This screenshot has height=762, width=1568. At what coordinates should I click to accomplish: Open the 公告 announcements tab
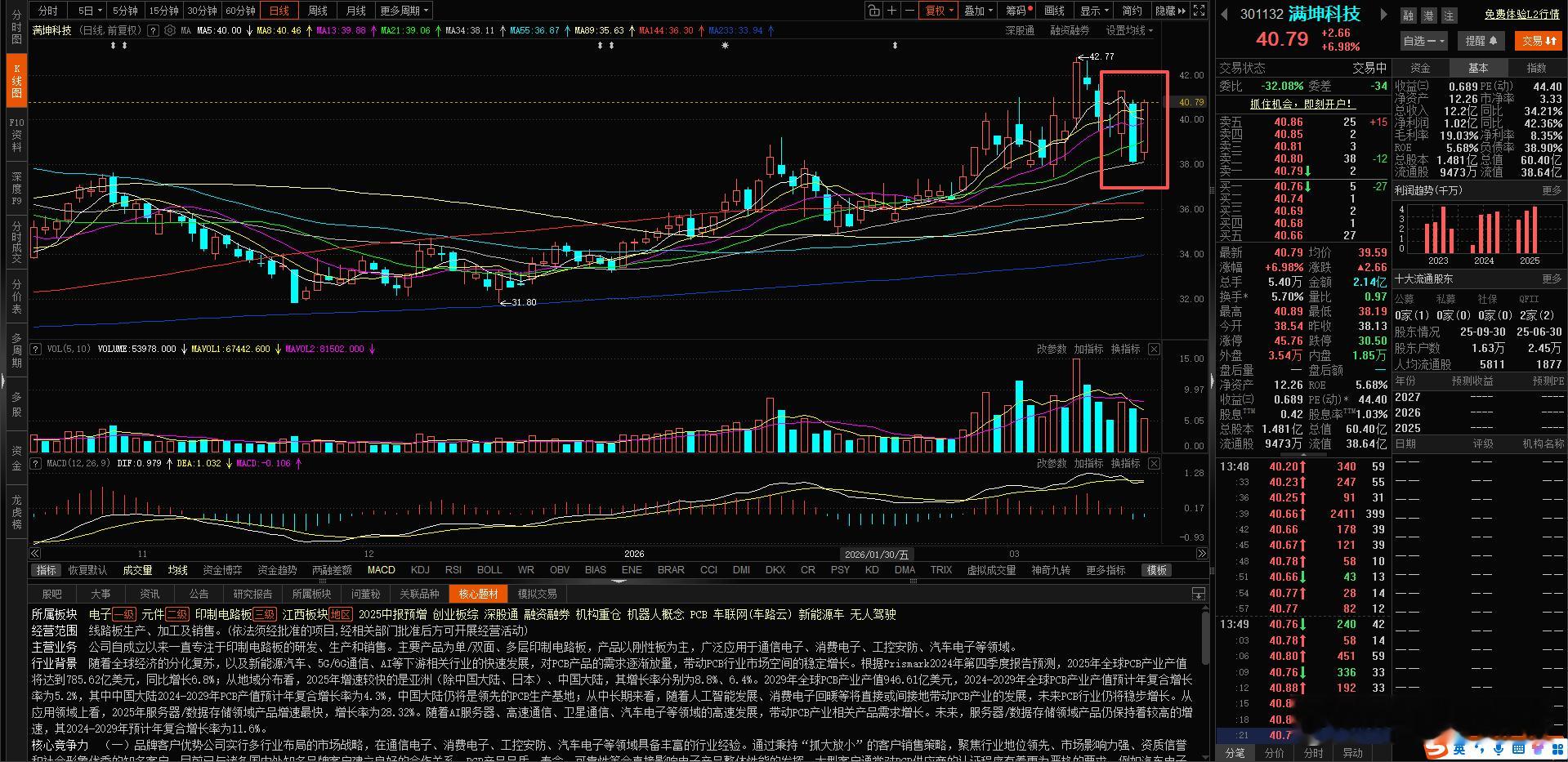pos(199,594)
